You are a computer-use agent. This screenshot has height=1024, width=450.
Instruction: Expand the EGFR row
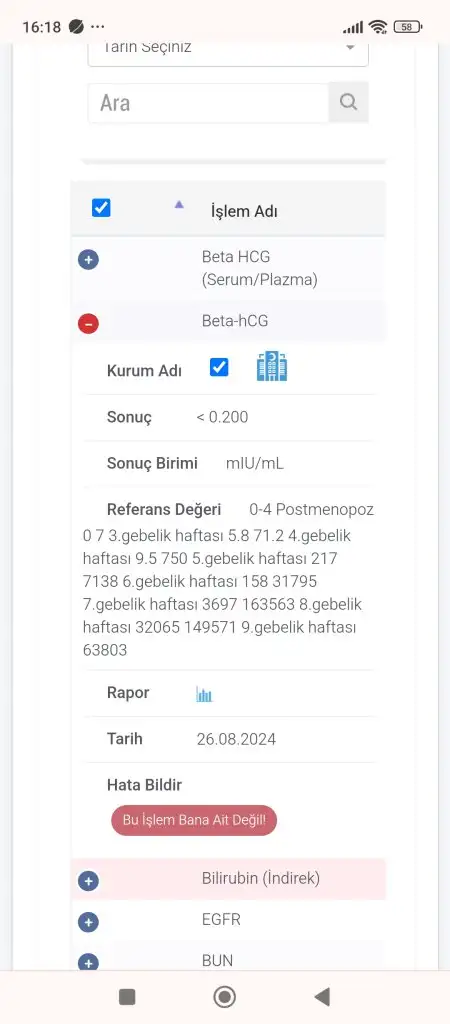click(x=88, y=922)
